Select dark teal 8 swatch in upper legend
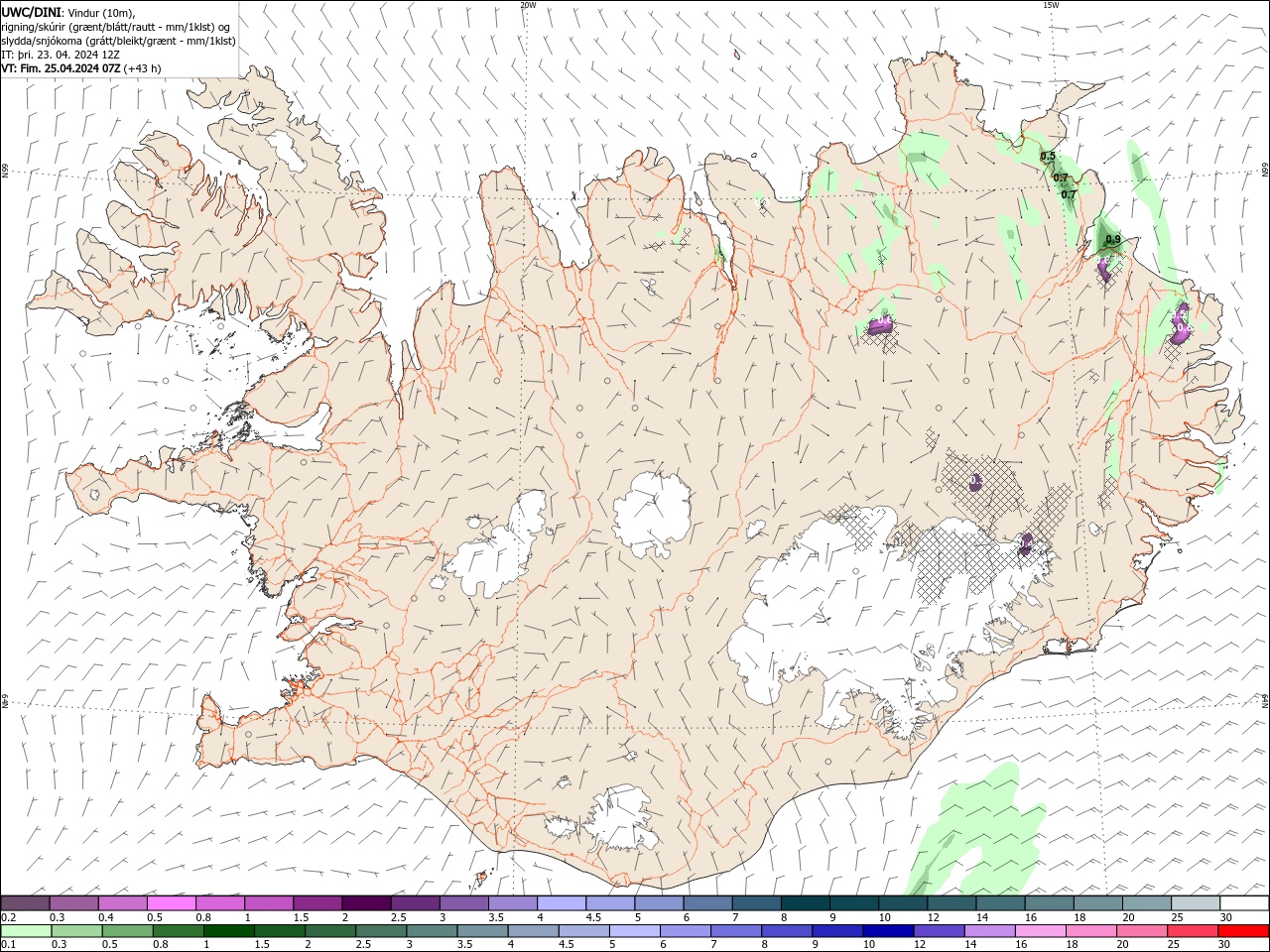This screenshot has width=1270, height=952. pos(806,903)
